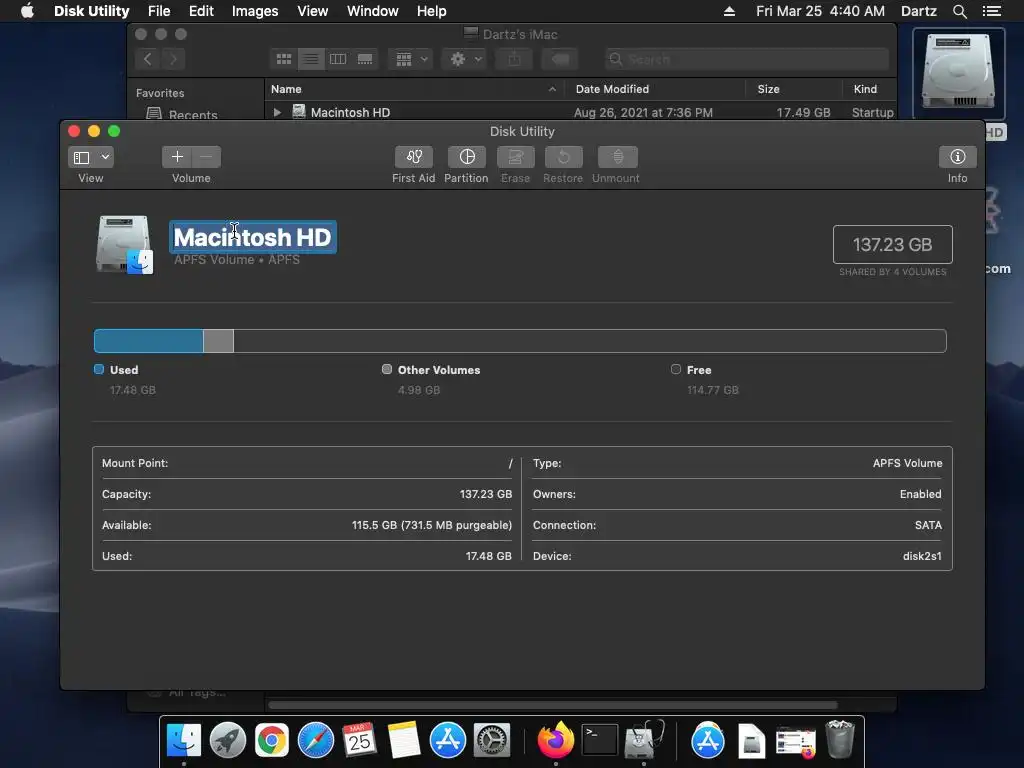The height and width of the screenshot is (768, 1024).
Task: Open the Window menu
Action: coord(372,11)
